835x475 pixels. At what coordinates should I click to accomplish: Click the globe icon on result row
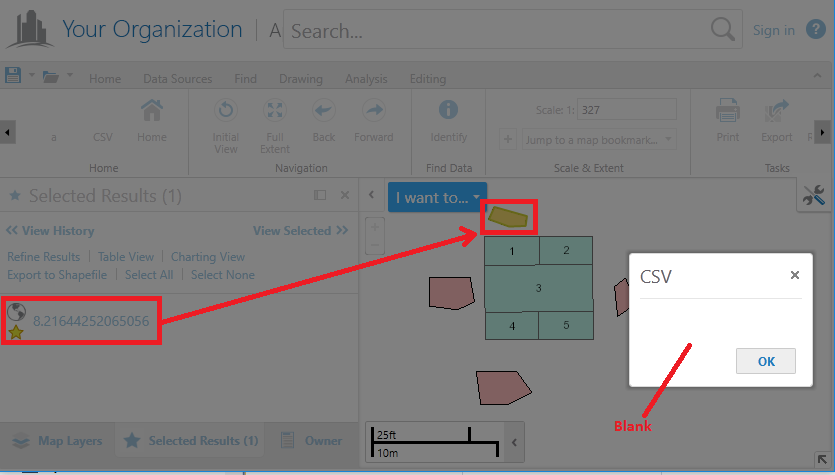pyautogui.click(x=17, y=312)
